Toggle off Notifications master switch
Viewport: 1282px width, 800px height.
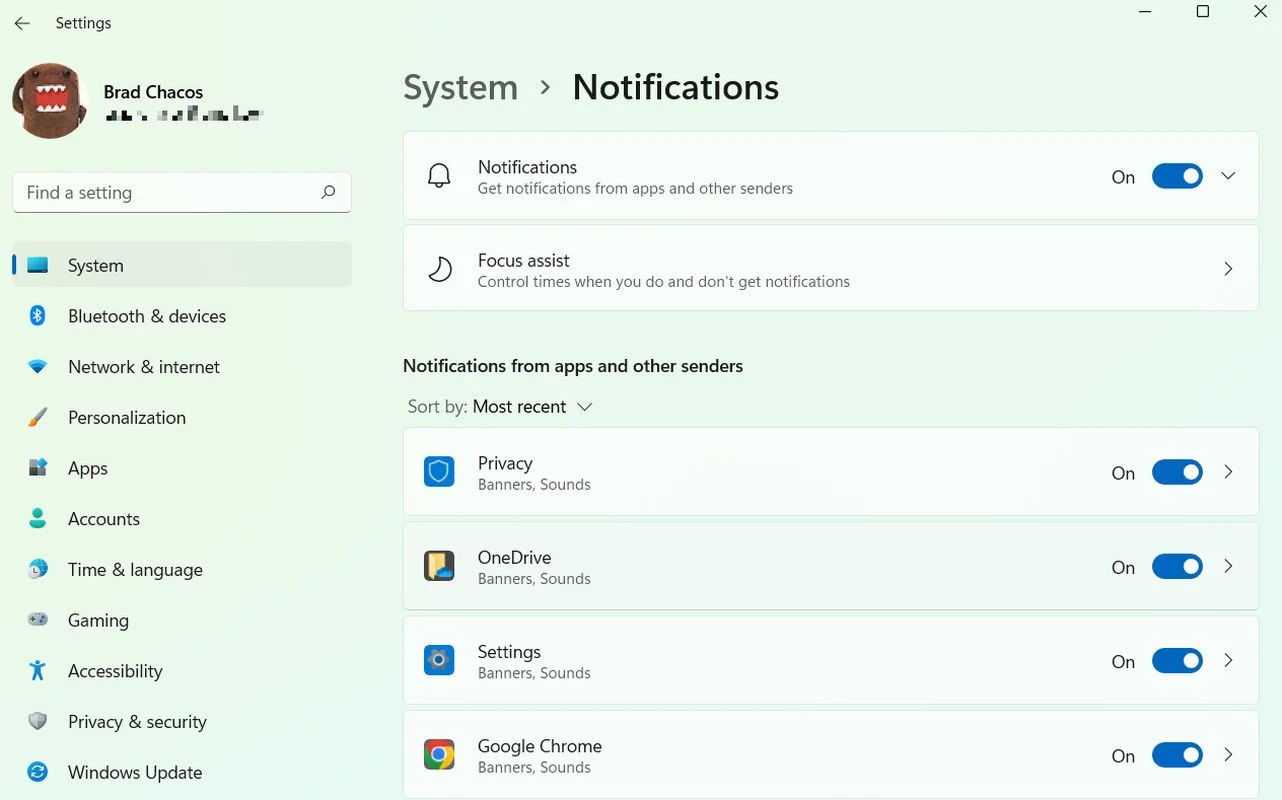click(1177, 175)
